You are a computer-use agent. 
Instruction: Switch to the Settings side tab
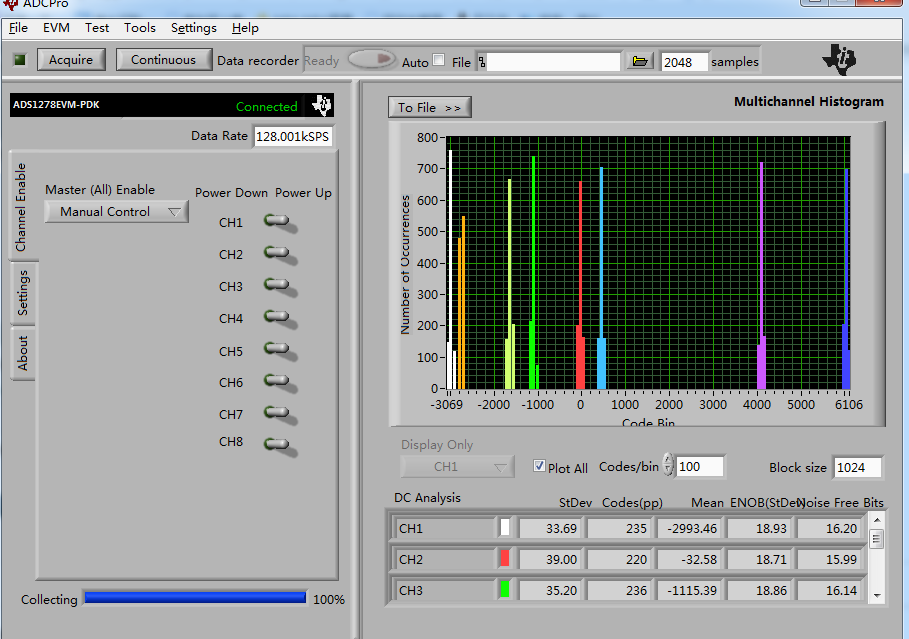pyautogui.click(x=23, y=293)
